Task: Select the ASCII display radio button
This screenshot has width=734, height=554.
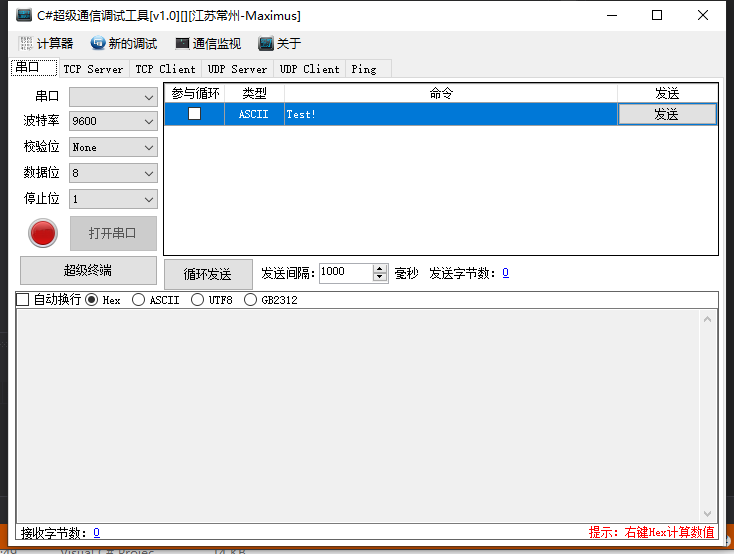Action: pyautogui.click(x=138, y=300)
